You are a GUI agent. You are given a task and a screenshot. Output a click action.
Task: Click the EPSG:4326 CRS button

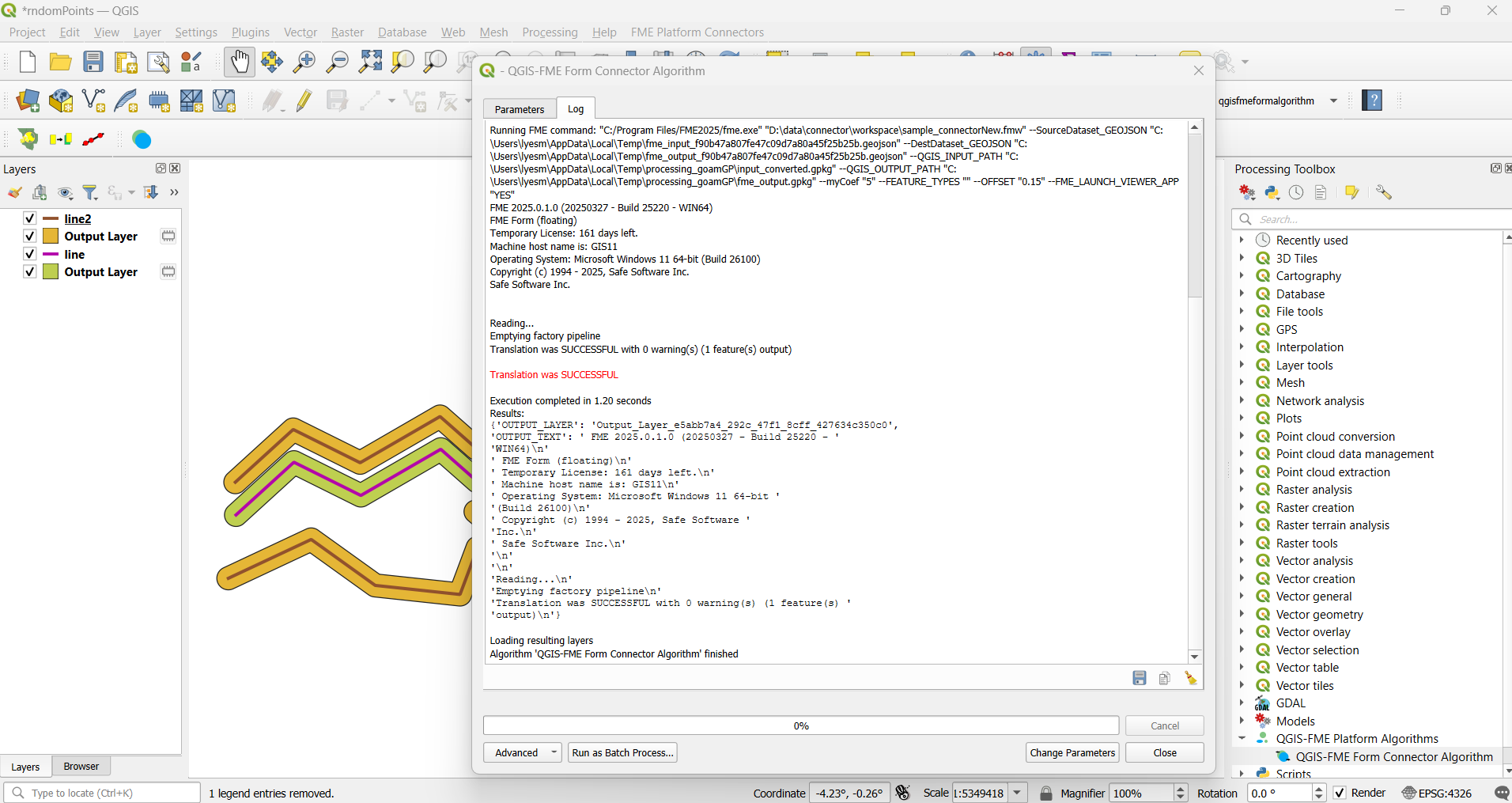tap(1437, 793)
